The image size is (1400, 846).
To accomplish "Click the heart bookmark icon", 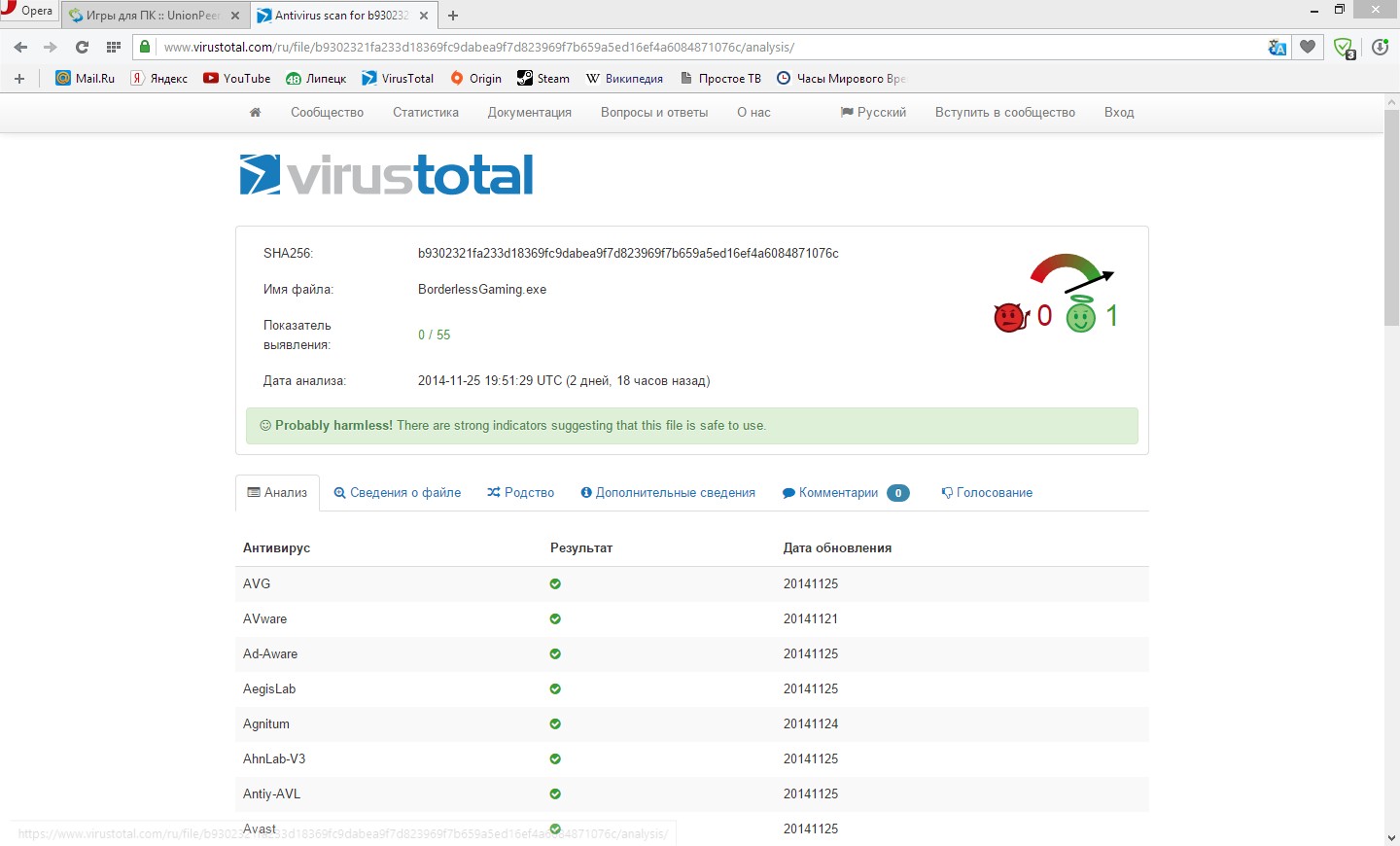I will tap(1308, 47).
